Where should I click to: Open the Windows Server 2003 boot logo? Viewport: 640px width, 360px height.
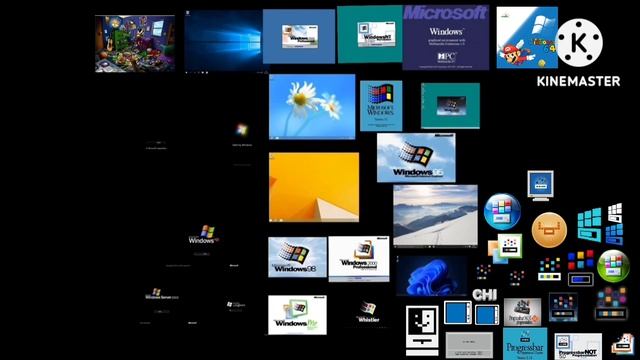pyautogui.click(x=162, y=294)
